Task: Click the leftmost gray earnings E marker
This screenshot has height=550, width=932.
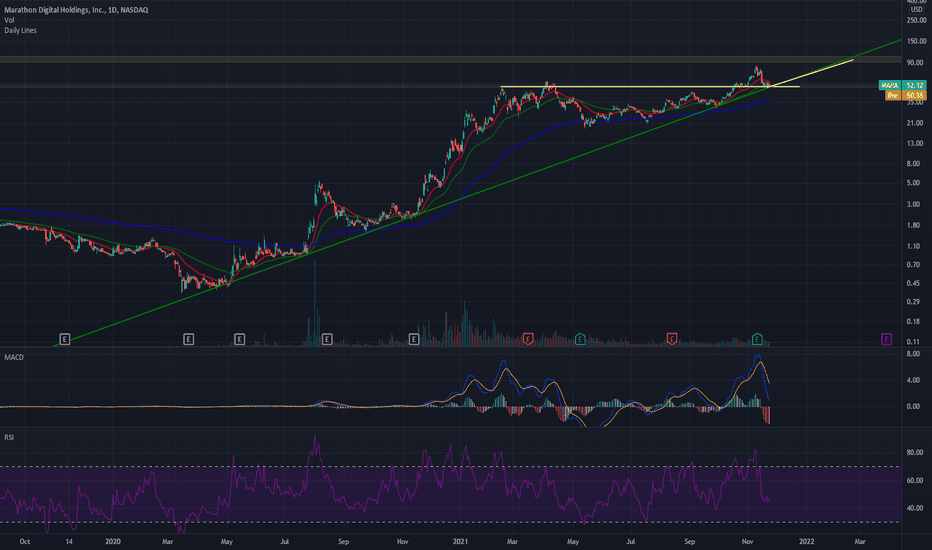Action: [x=65, y=339]
